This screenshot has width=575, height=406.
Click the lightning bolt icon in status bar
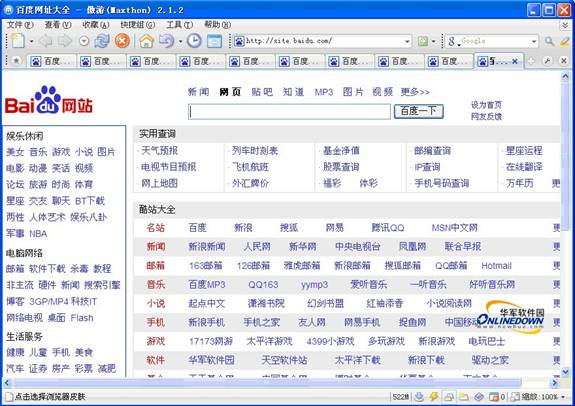tap(434, 396)
